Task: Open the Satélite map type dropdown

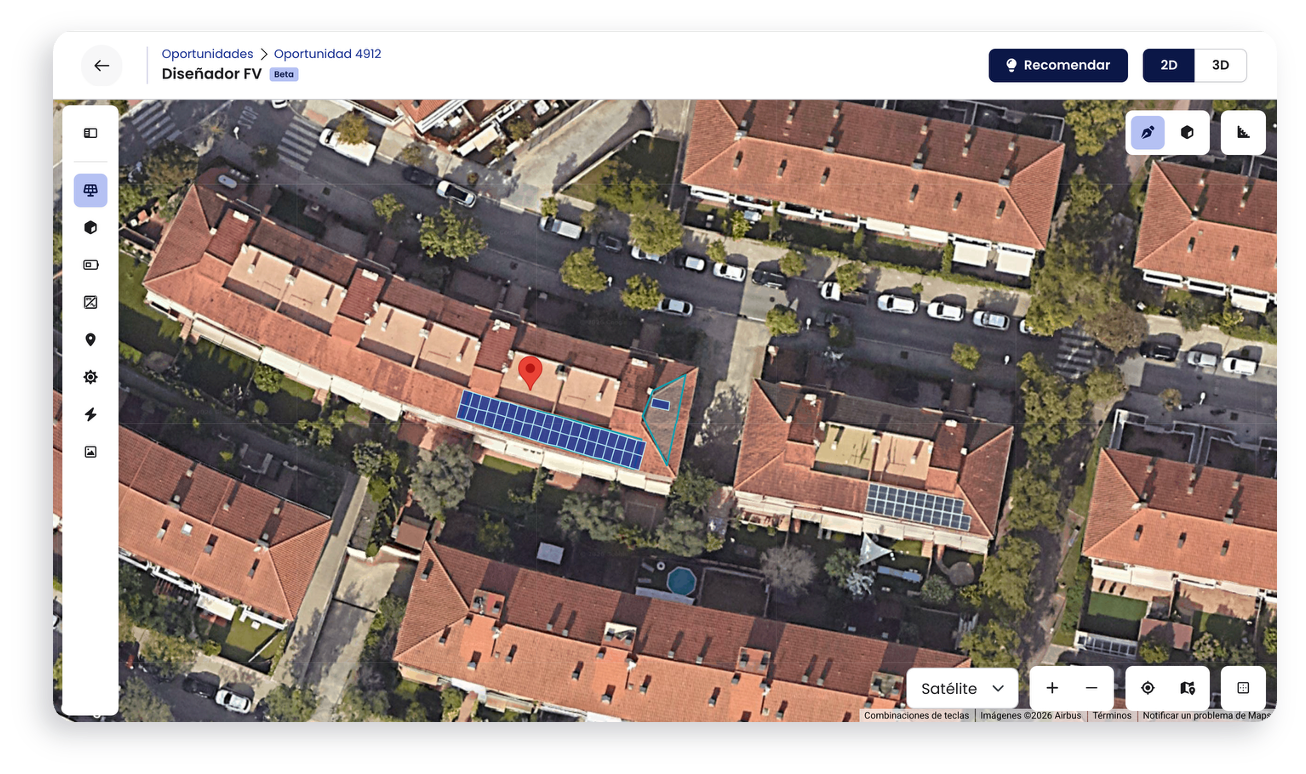Action: tap(963, 688)
